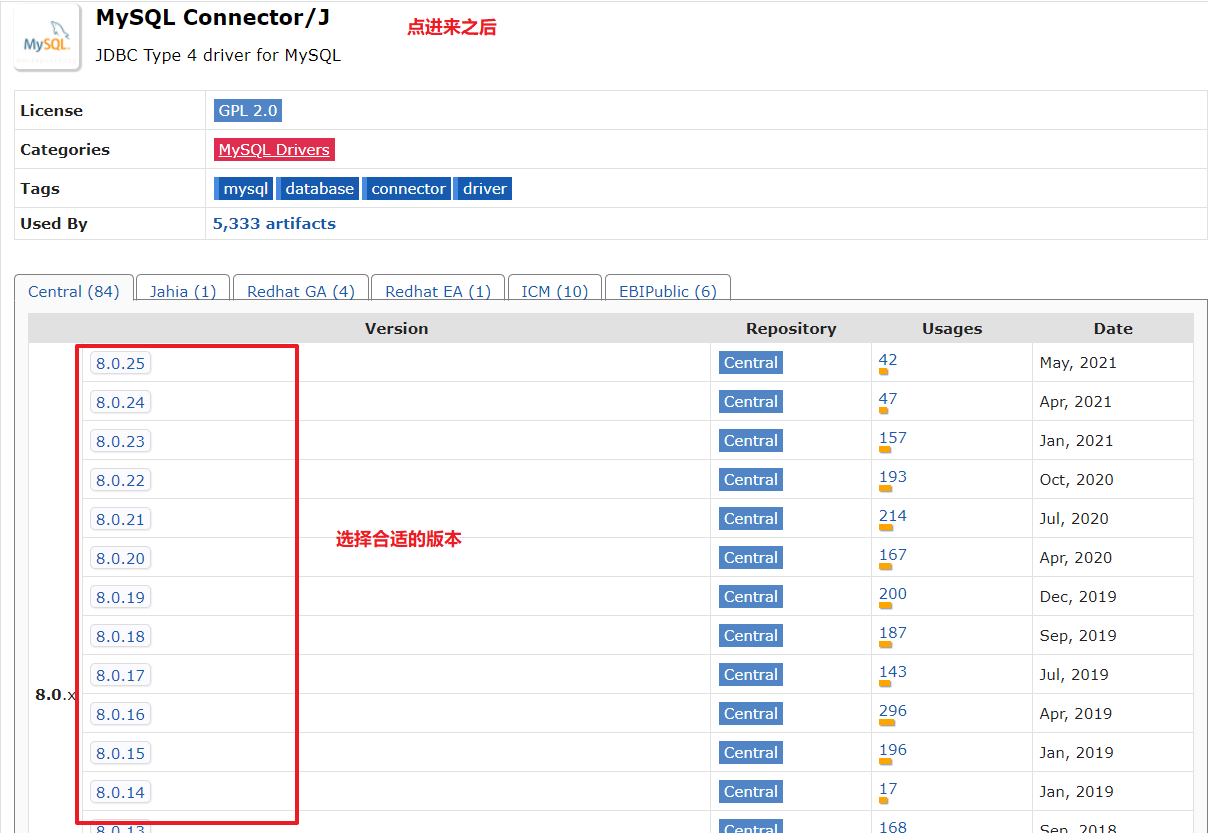Open the 143 usages link
Viewport: 1208px width, 833px height.
click(893, 671)
